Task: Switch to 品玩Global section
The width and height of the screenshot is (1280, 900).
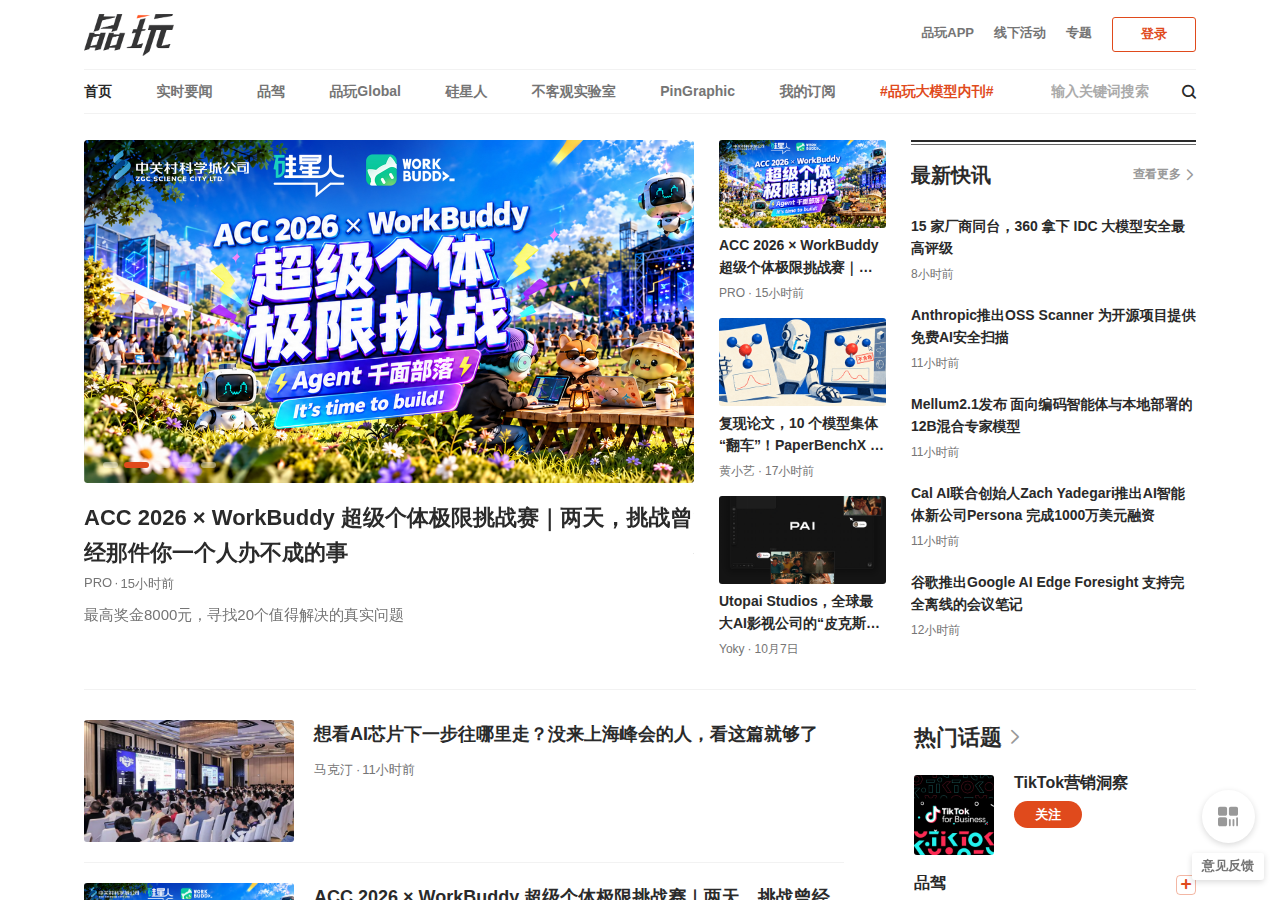Action: coord(365,91)
